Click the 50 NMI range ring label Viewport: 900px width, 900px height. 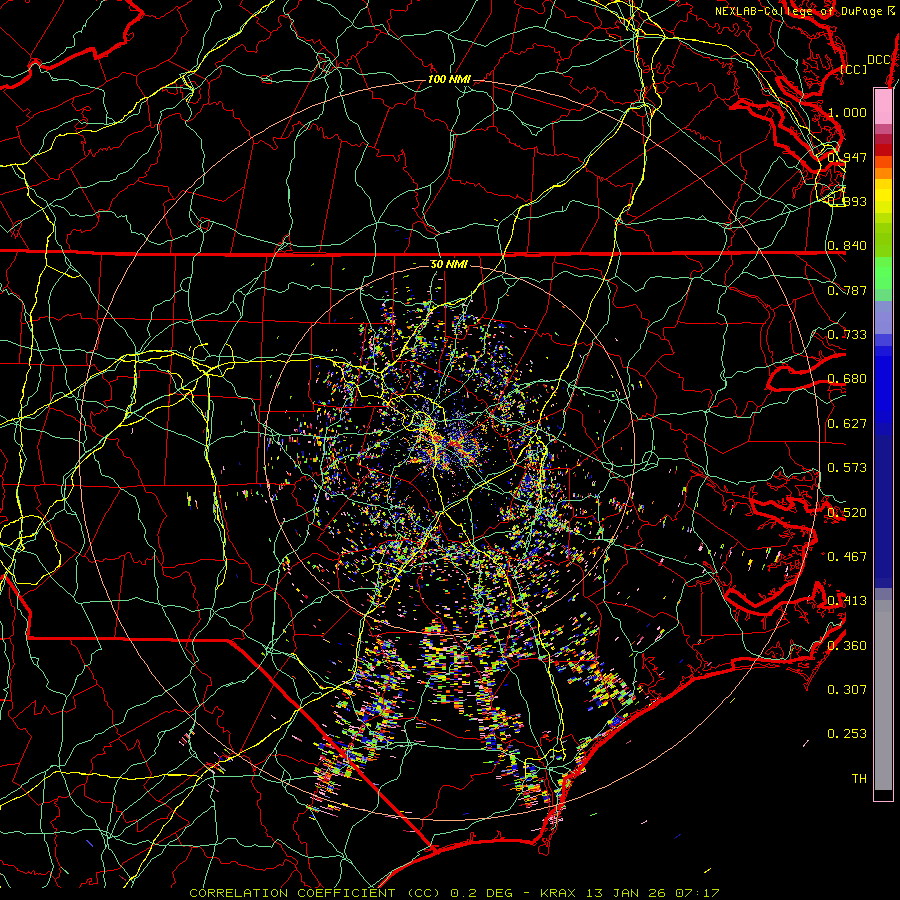[x=449, y=264]
